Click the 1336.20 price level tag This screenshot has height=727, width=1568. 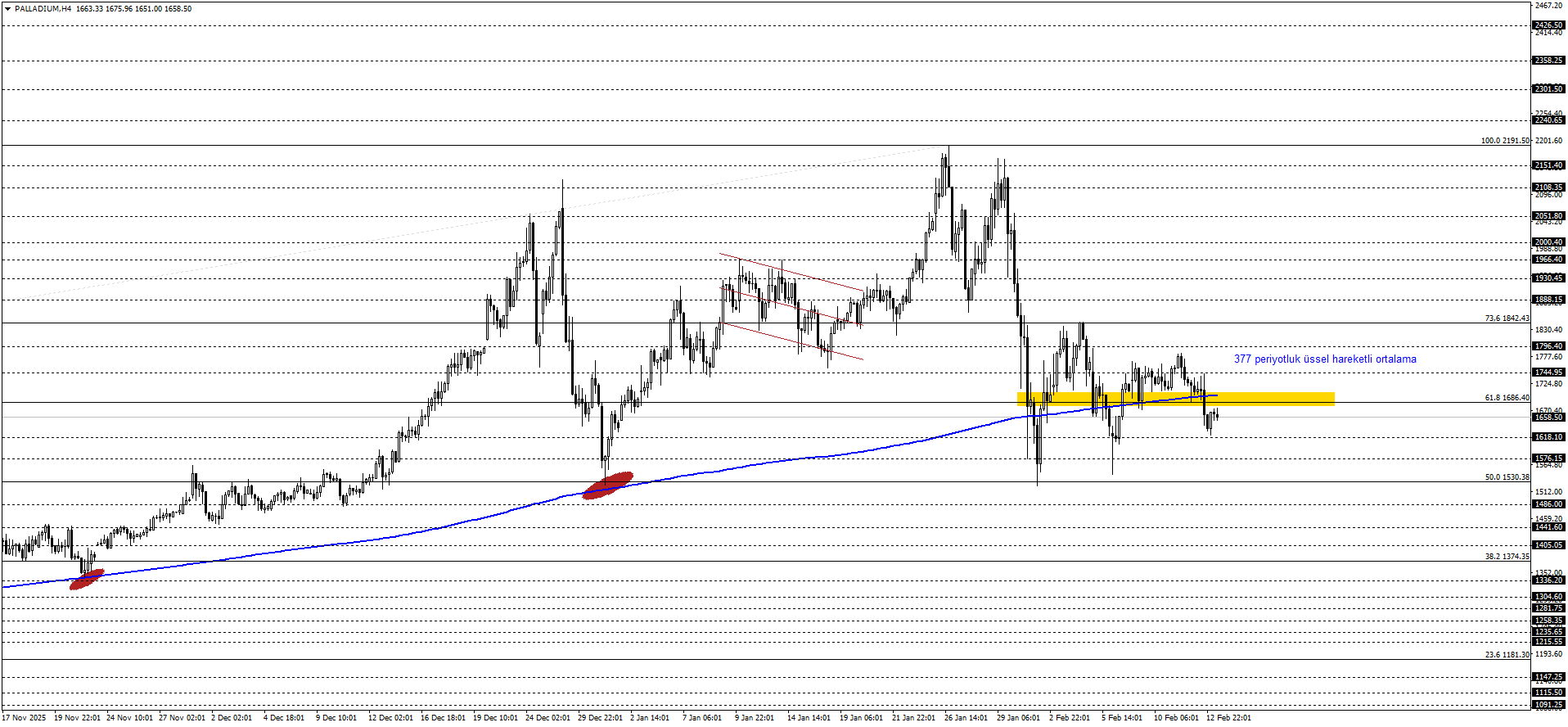(x=1548, y=580)
